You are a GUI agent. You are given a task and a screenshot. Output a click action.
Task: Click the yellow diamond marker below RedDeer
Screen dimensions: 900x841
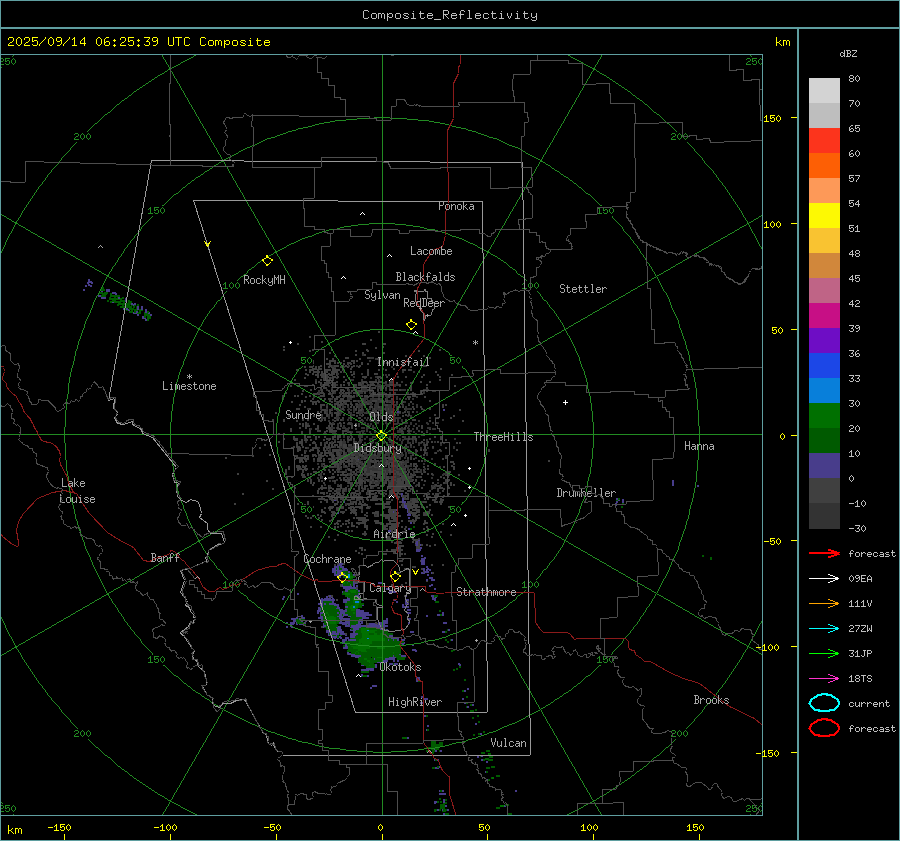tap(411, 325)
